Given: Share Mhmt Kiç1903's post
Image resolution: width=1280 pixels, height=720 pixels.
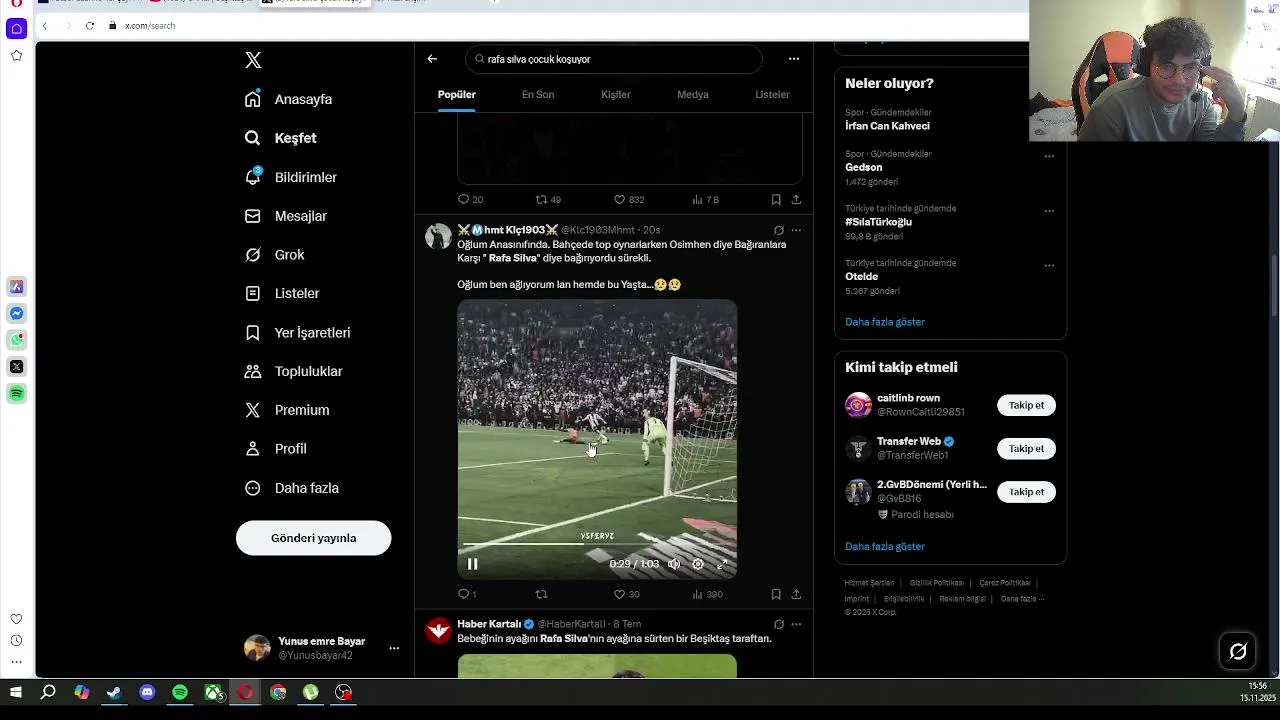Looking at the screenshot, I should [796, 594].
